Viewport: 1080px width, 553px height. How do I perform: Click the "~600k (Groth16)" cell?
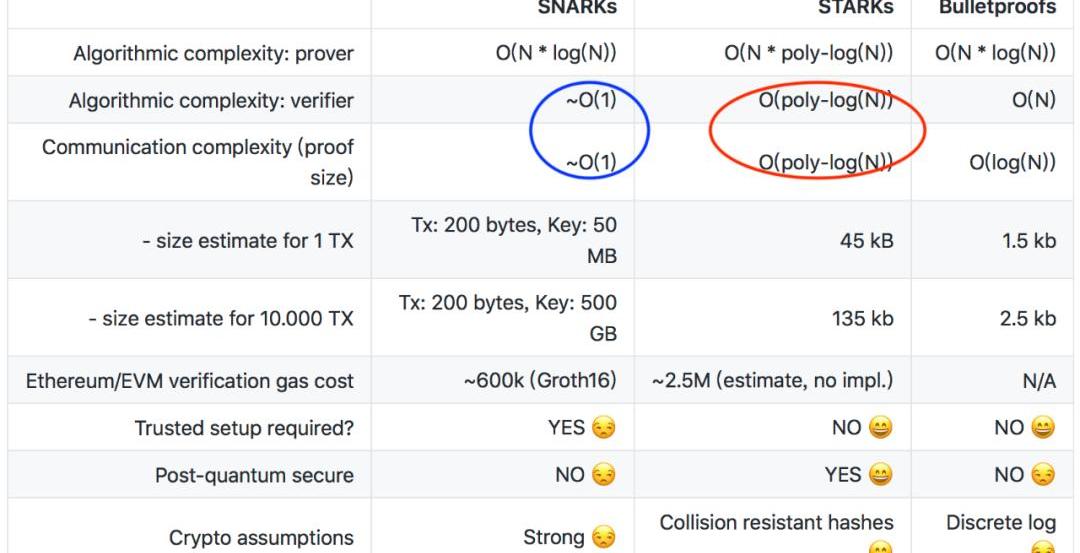[x=540, y=381]
